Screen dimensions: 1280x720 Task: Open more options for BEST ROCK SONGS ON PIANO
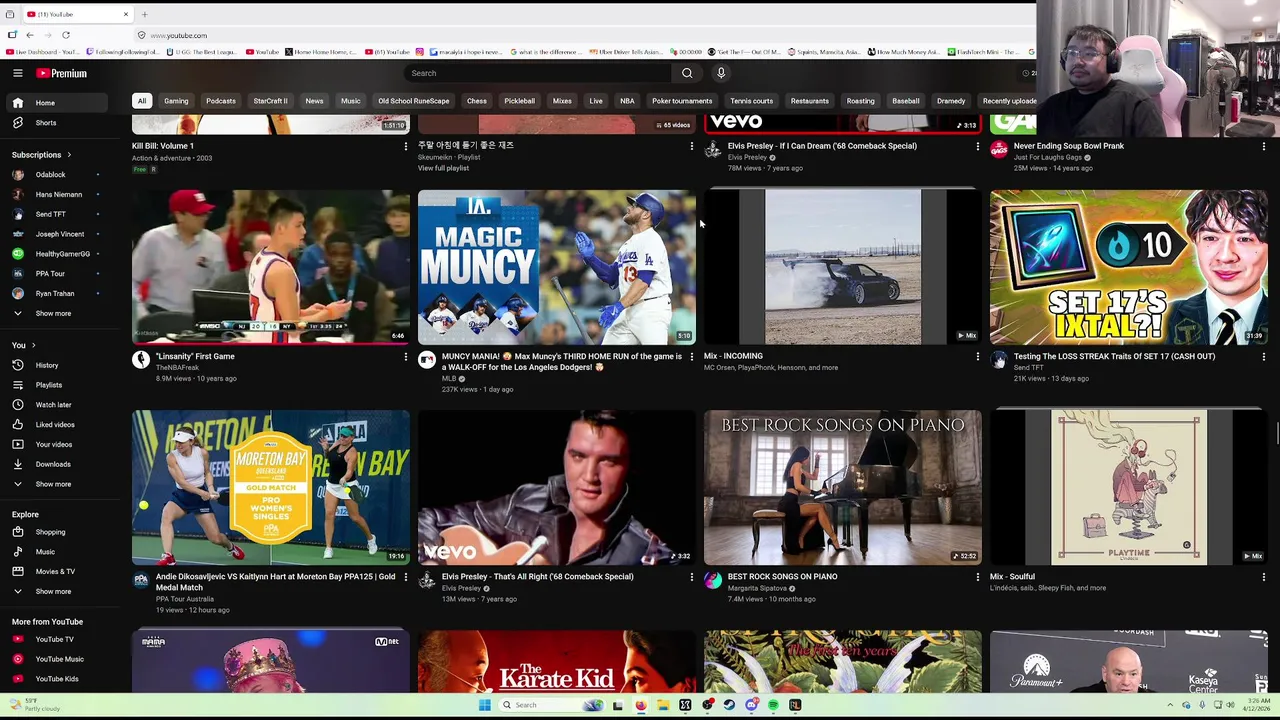coord(977,577)
